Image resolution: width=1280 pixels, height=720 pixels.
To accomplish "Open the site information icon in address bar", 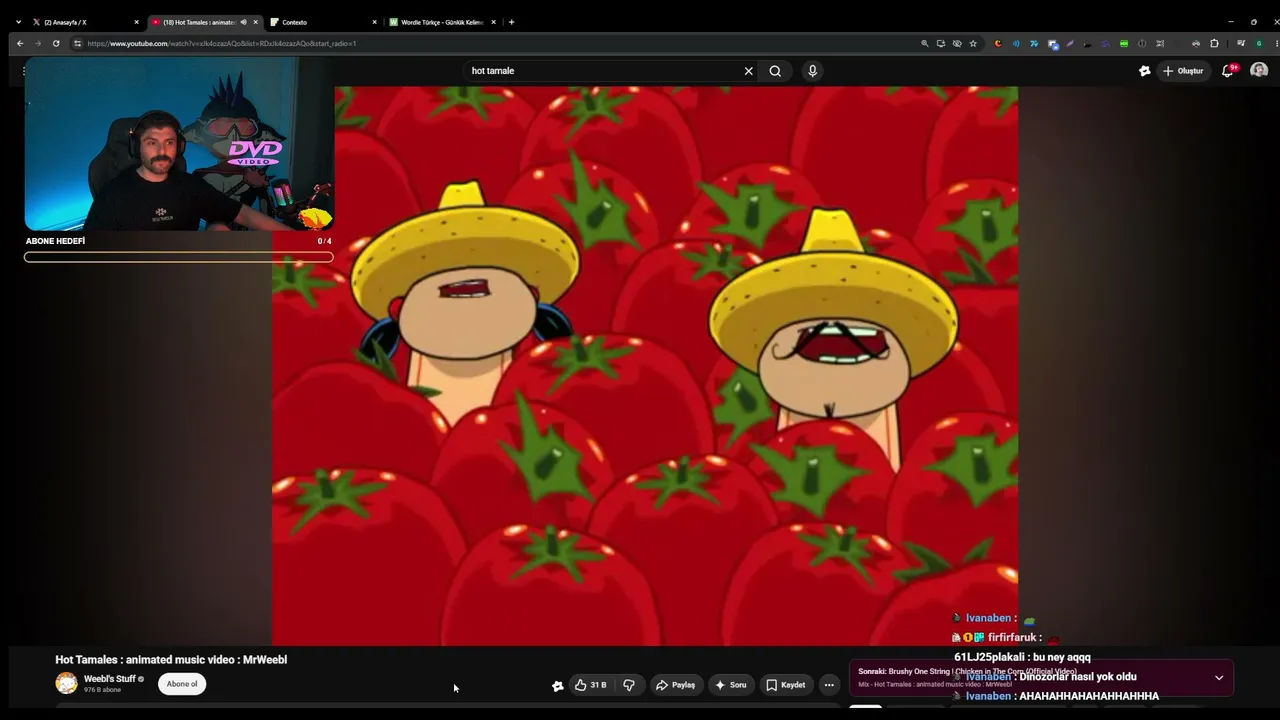I will tap(78, 43).
